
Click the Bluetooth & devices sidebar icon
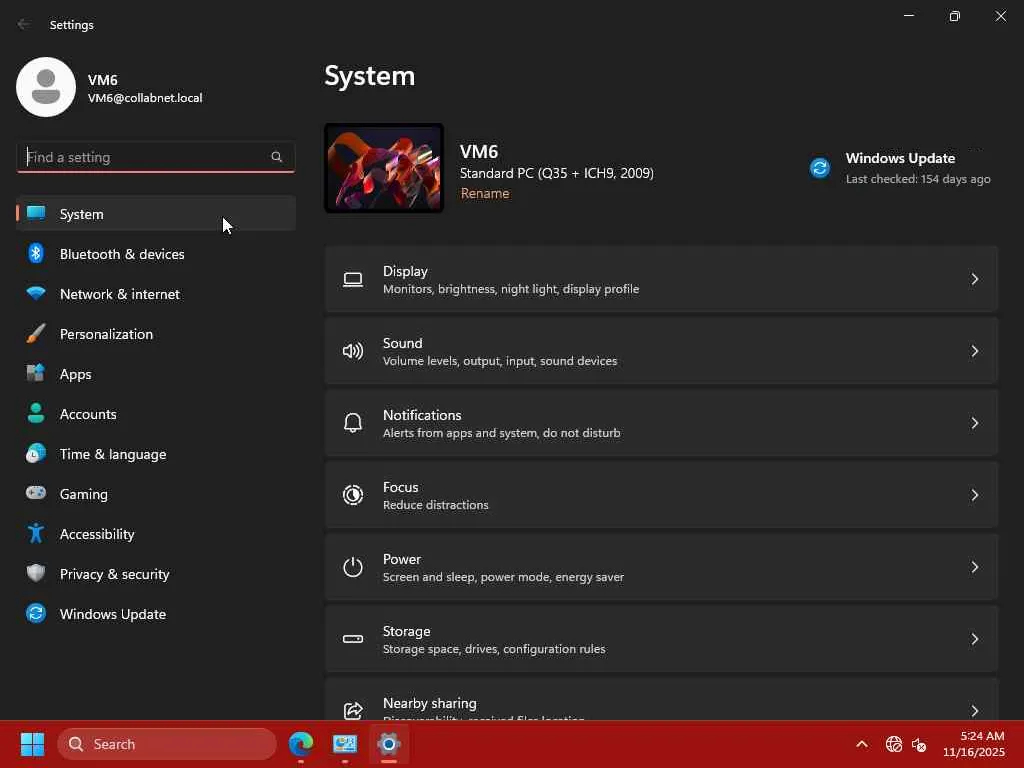click(x=36, y=254)
